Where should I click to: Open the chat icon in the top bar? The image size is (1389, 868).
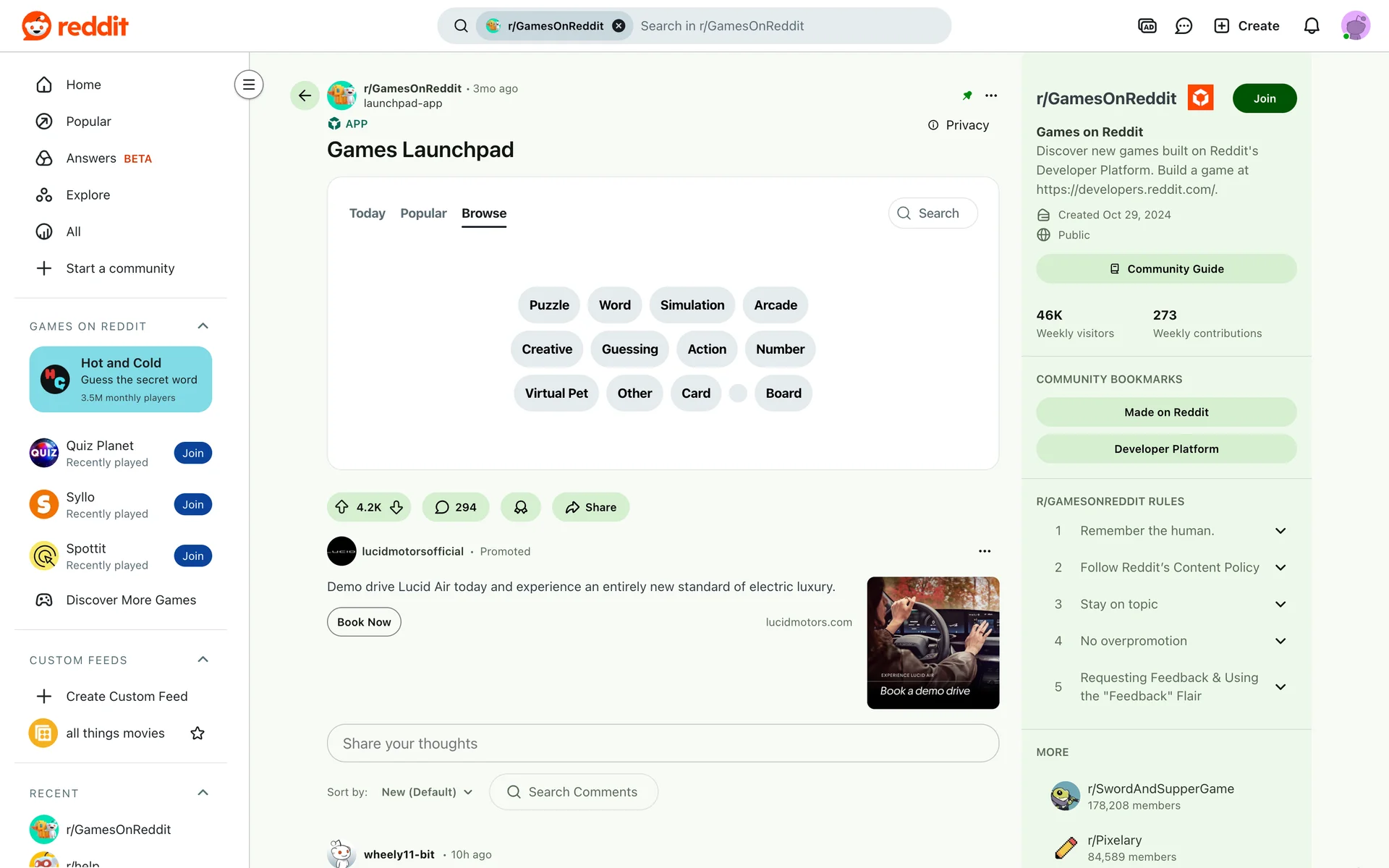(1184, 26)
